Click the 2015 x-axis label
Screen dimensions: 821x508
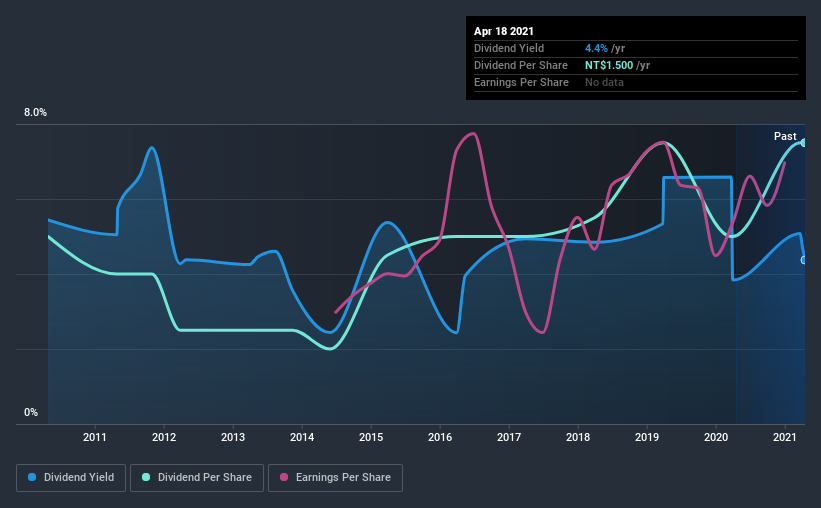coord(371,437)
